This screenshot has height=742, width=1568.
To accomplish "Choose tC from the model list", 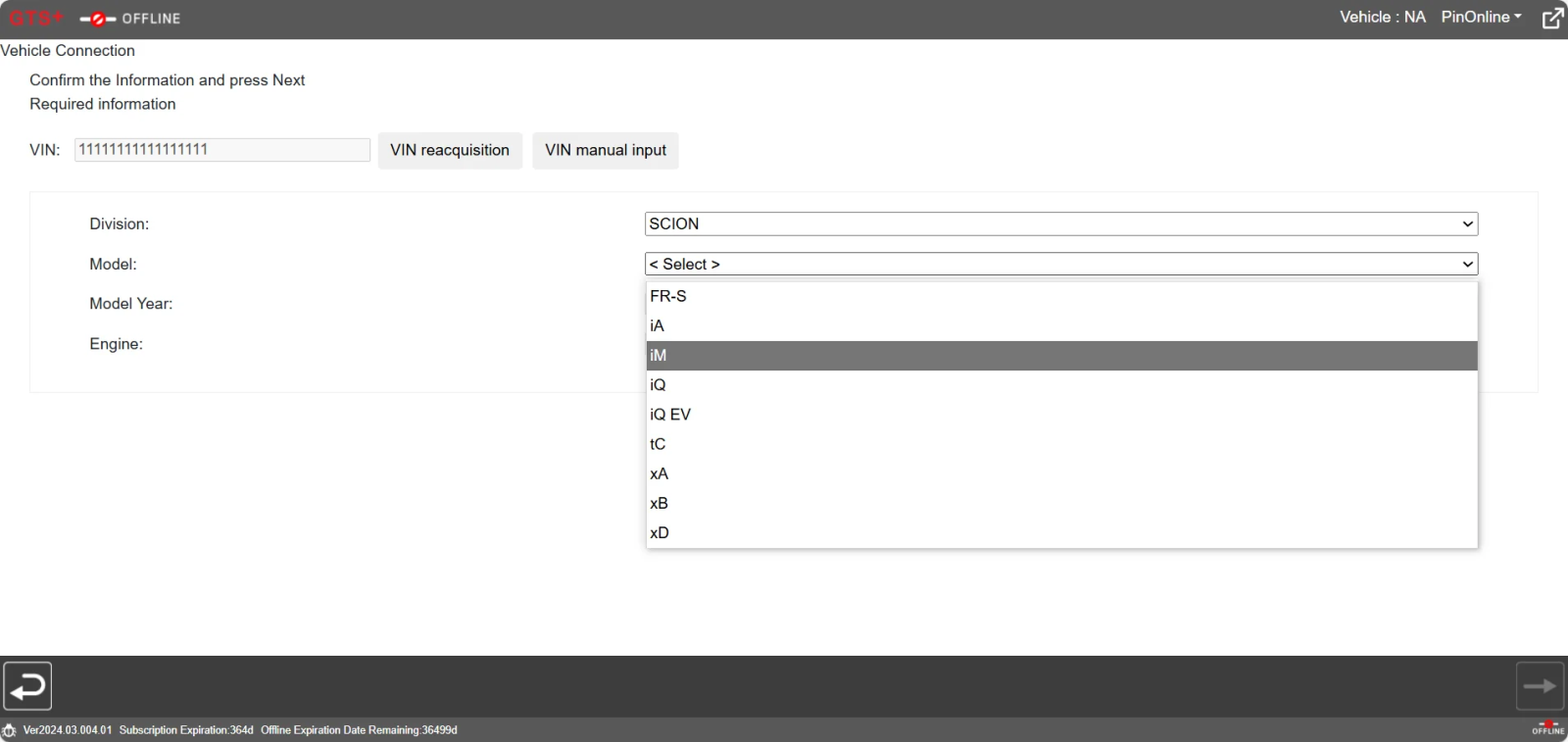I will [x=658, y=444].
